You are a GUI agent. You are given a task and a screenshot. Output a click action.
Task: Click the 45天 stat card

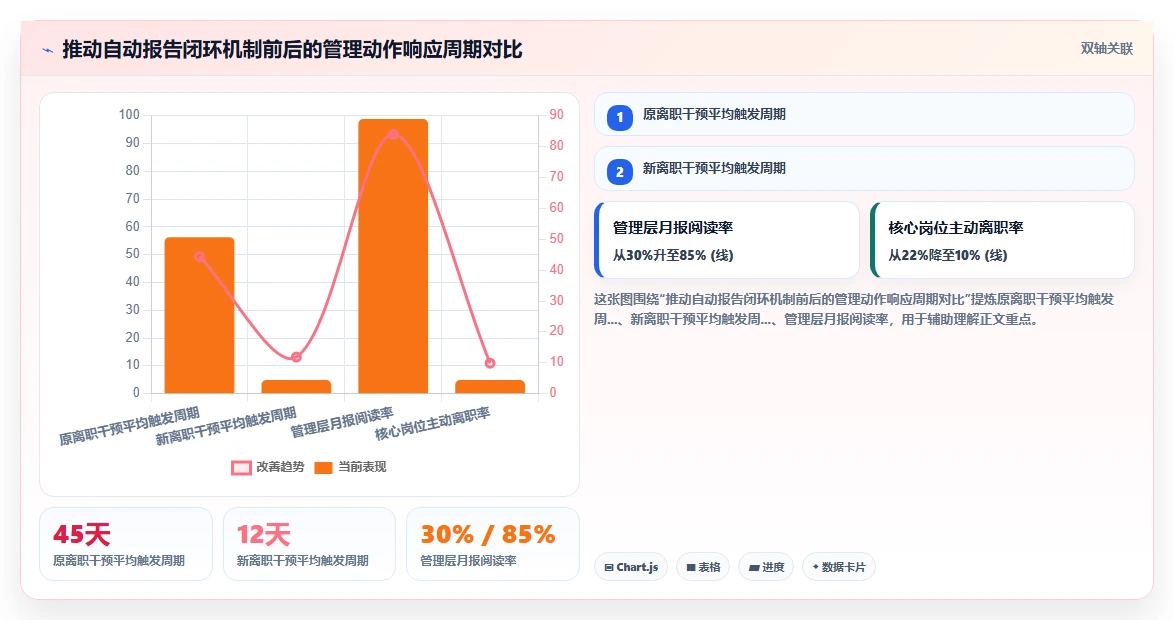[x=126, y=544]
